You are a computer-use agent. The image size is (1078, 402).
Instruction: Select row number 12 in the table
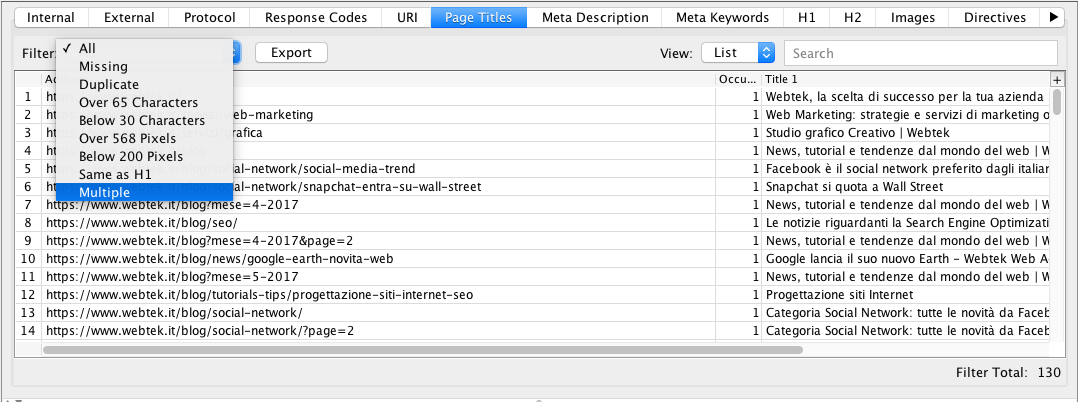28,295
